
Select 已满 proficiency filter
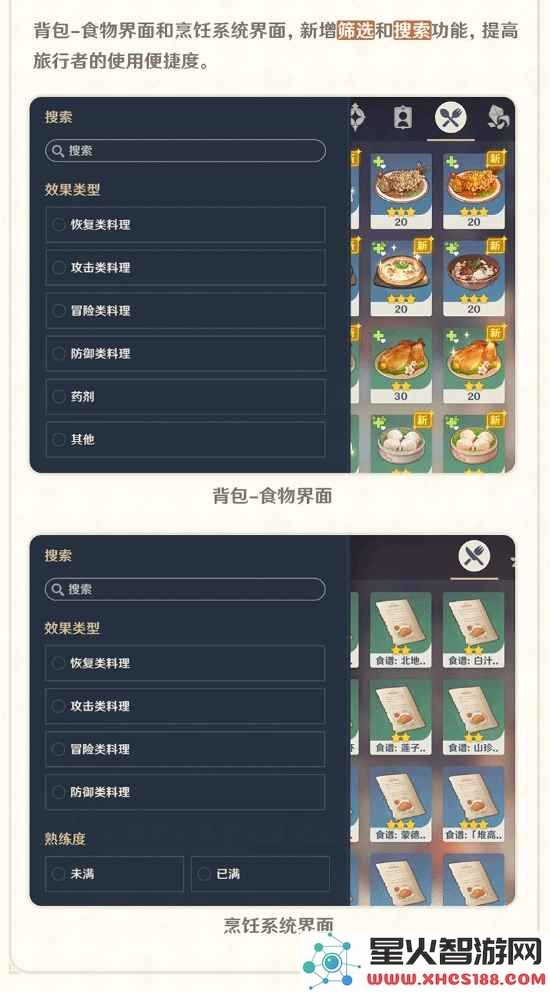(260, 874)
